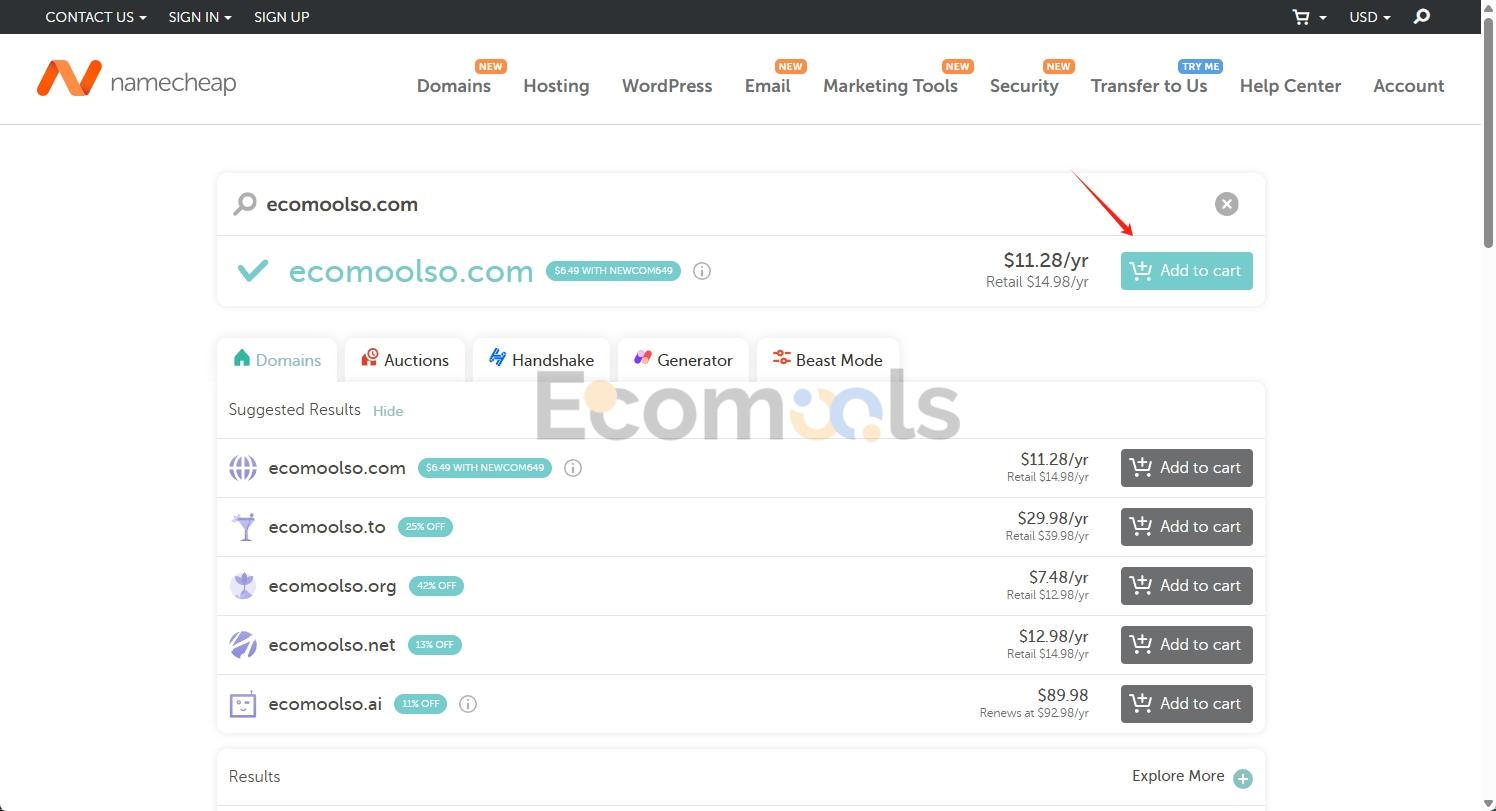The width and height of the screenshot is (1496, 811).
Task: Switch to the Beast Mode tab
Action: 828,360
